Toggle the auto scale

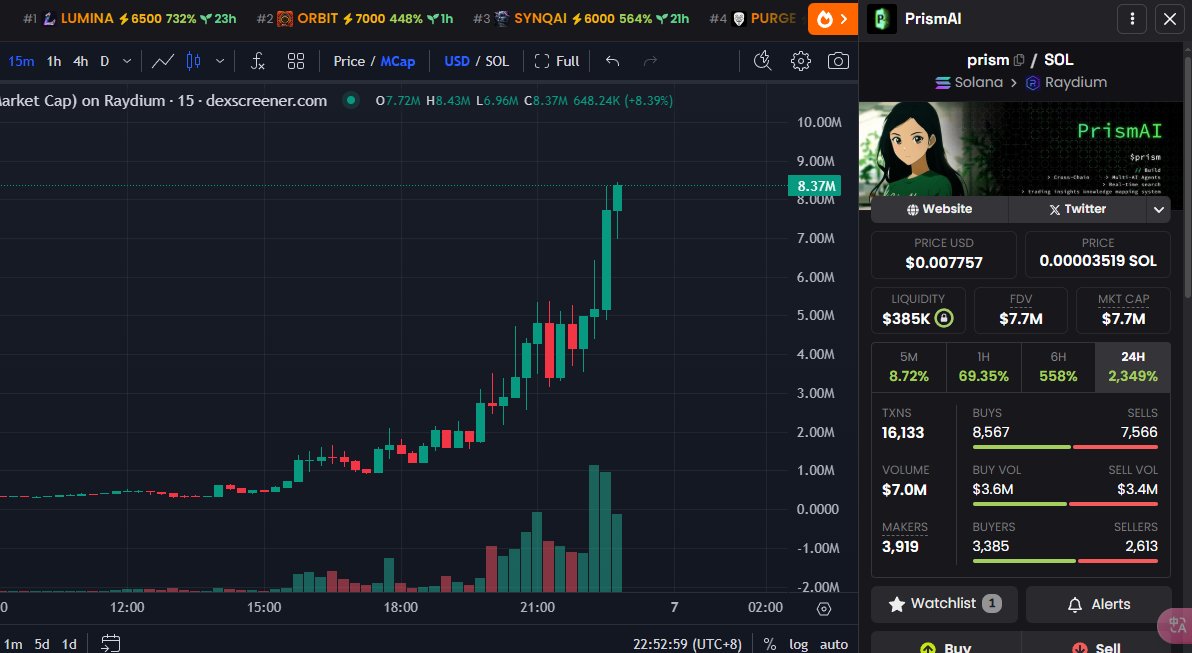coord(833,644)
